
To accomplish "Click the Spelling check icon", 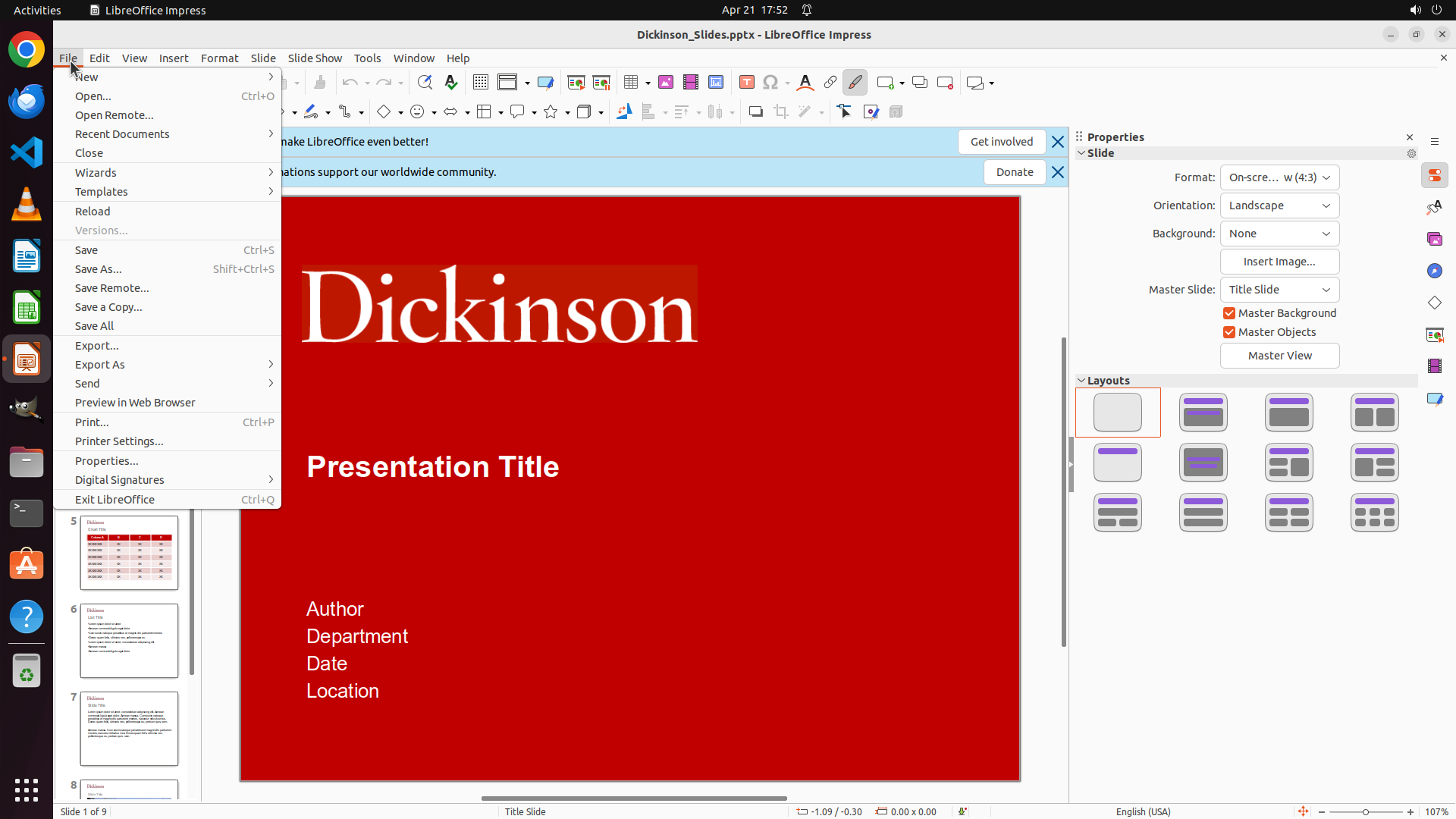I will point(451,83).
